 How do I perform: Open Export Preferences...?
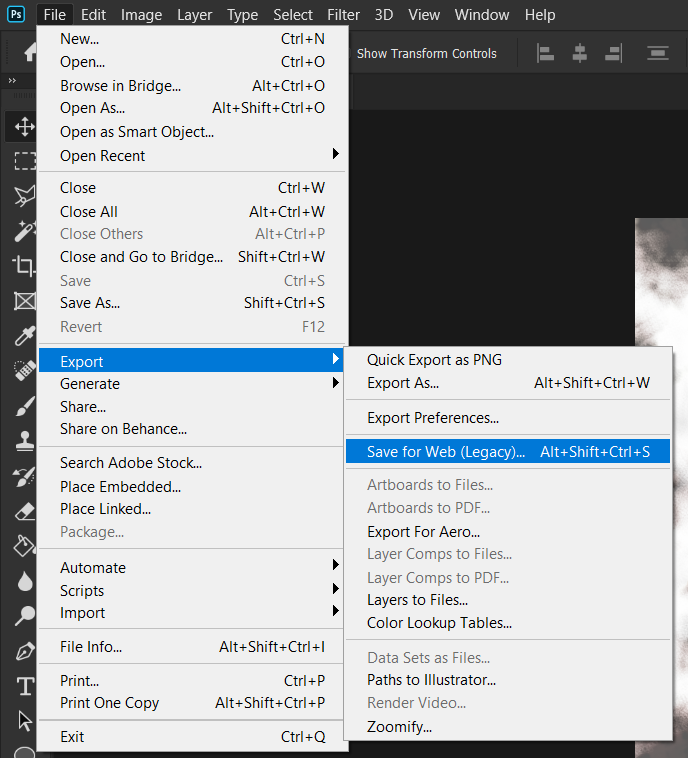coord(508,418)
